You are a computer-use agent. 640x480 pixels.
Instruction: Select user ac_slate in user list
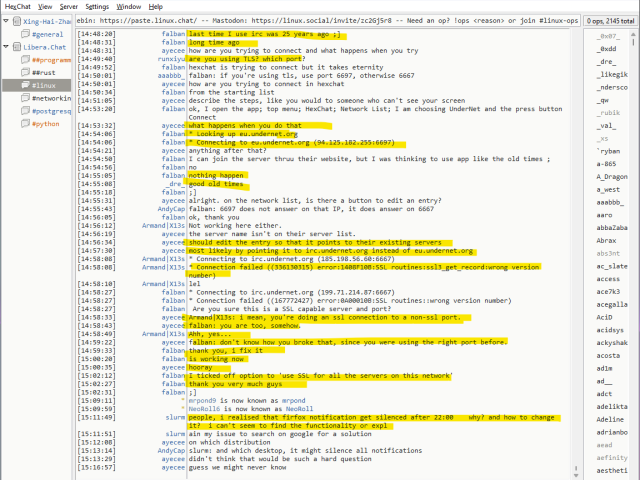[x=612, y=266]
